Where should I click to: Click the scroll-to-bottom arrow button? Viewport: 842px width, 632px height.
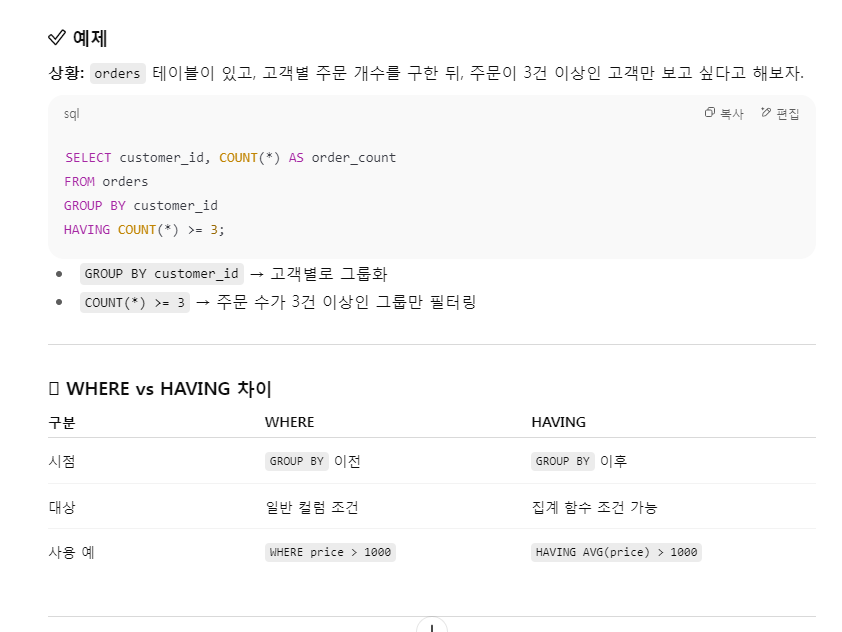[x=432, y=626]
